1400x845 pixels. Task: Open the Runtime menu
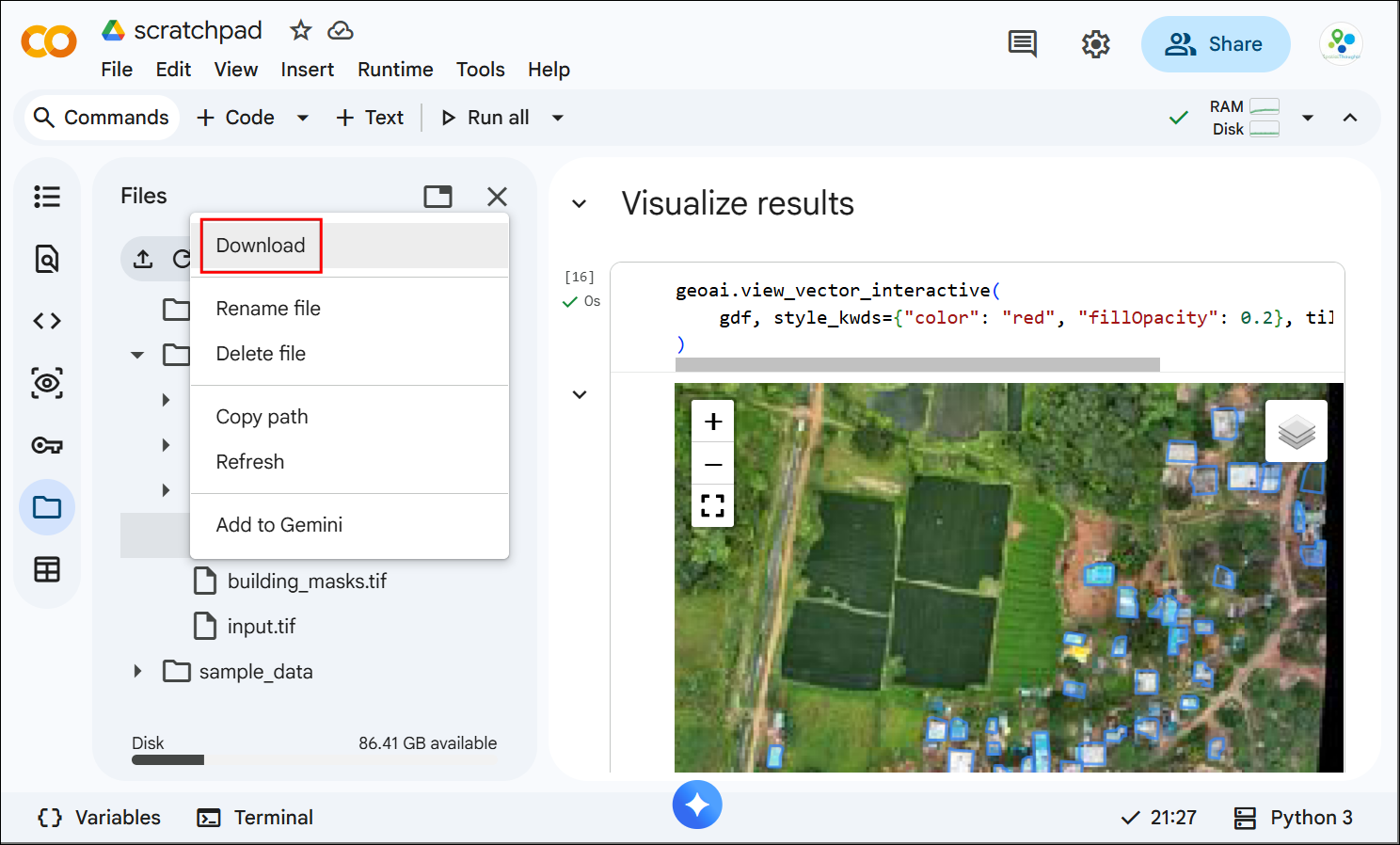395,70
